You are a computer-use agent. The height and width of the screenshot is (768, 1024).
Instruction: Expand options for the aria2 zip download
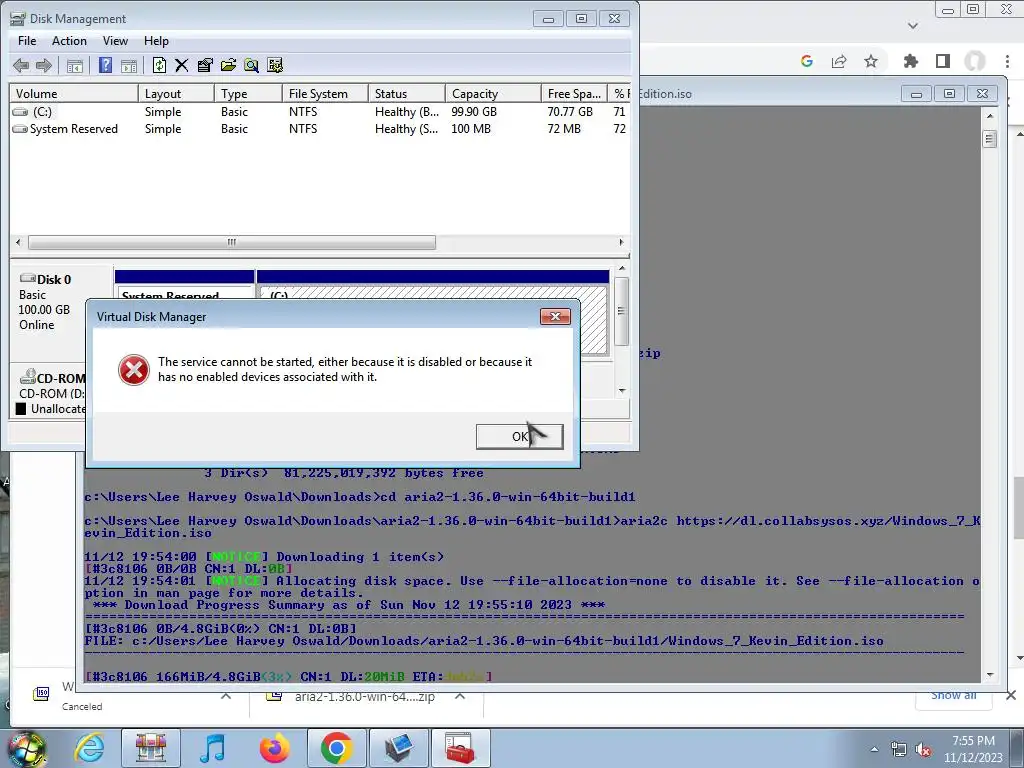(460, 697)
